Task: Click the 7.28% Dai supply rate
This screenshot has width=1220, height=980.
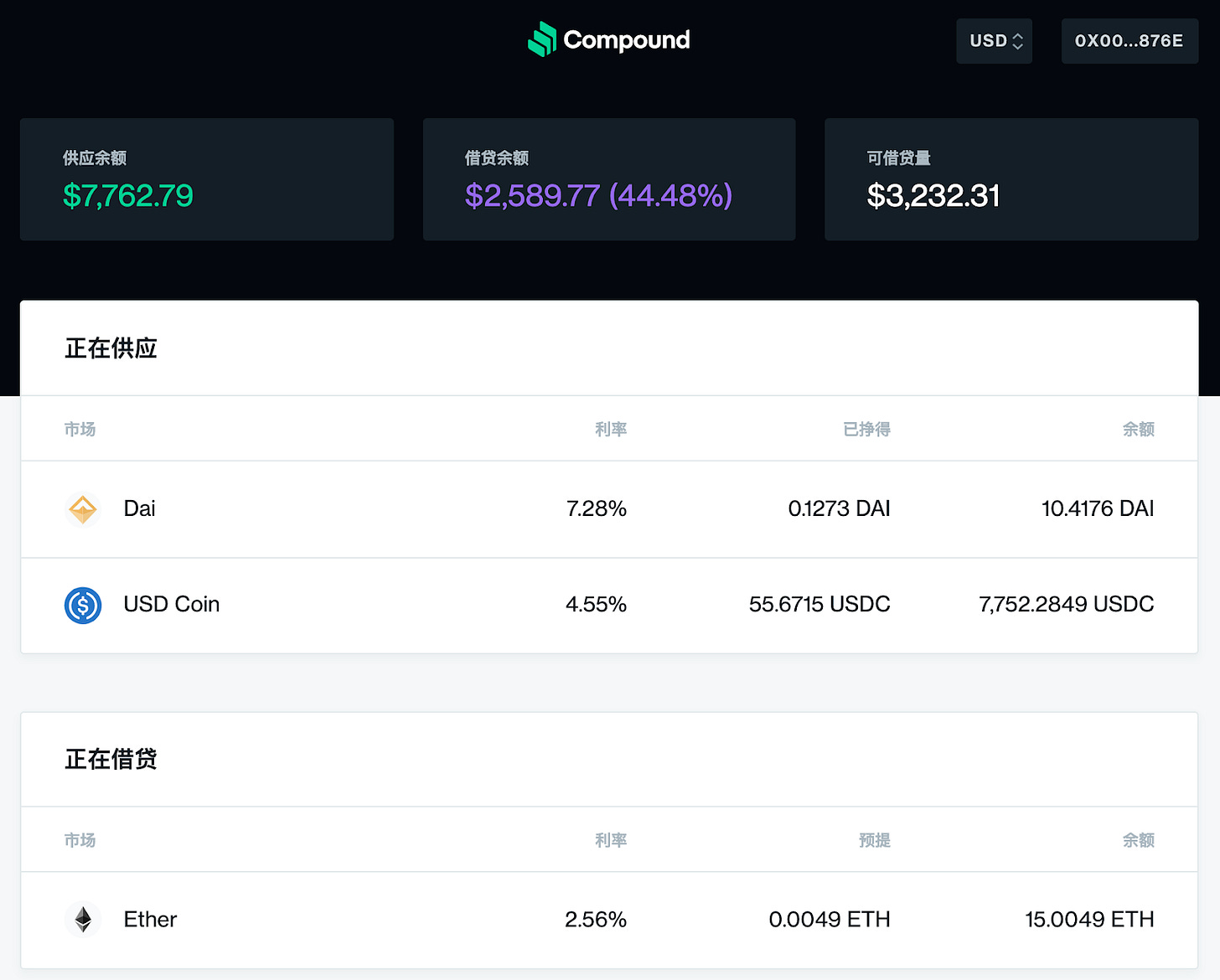Action: point(597,509)
